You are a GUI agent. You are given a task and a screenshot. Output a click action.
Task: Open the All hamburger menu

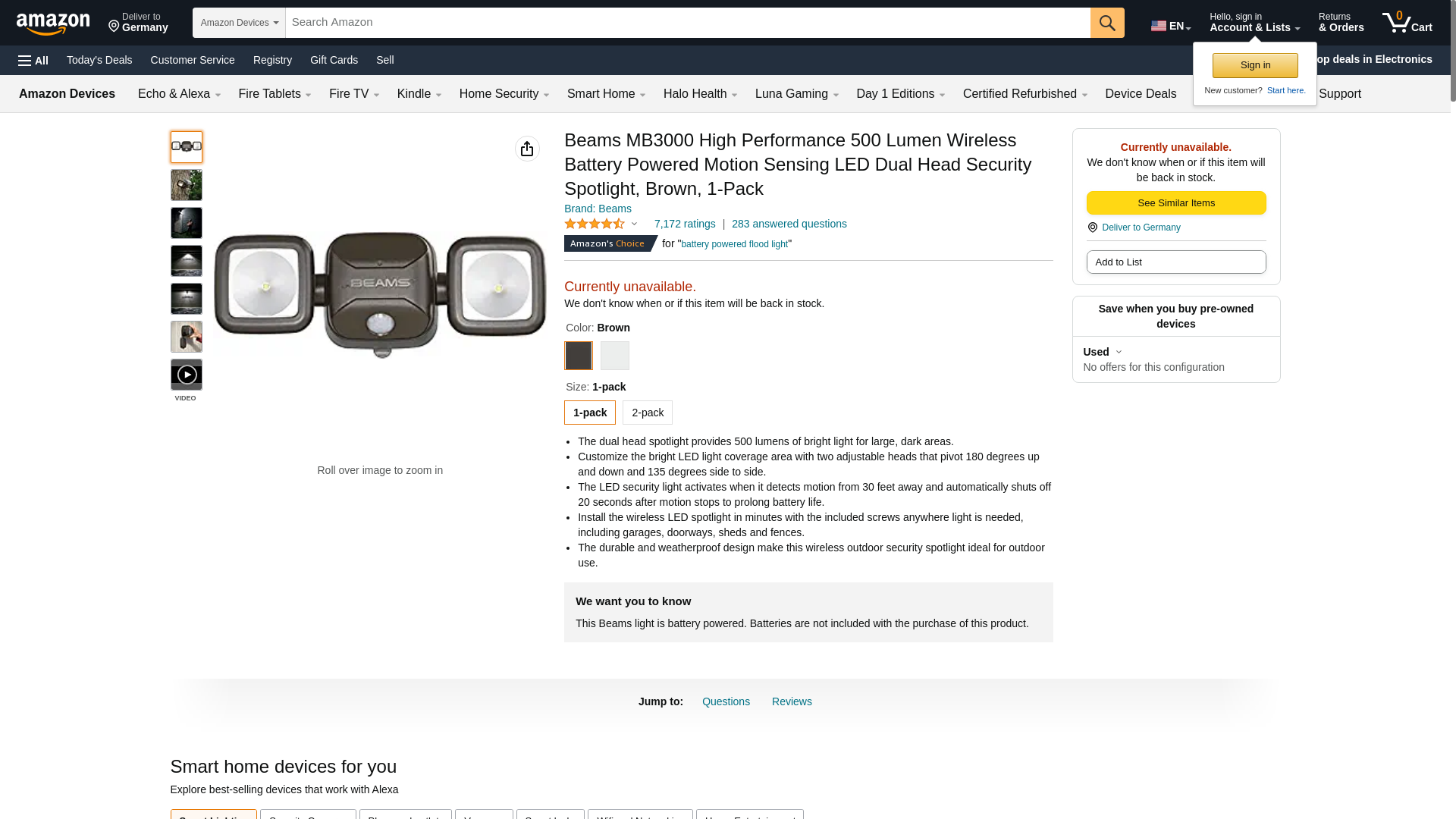pyautogui.click(x=33, y=61)
